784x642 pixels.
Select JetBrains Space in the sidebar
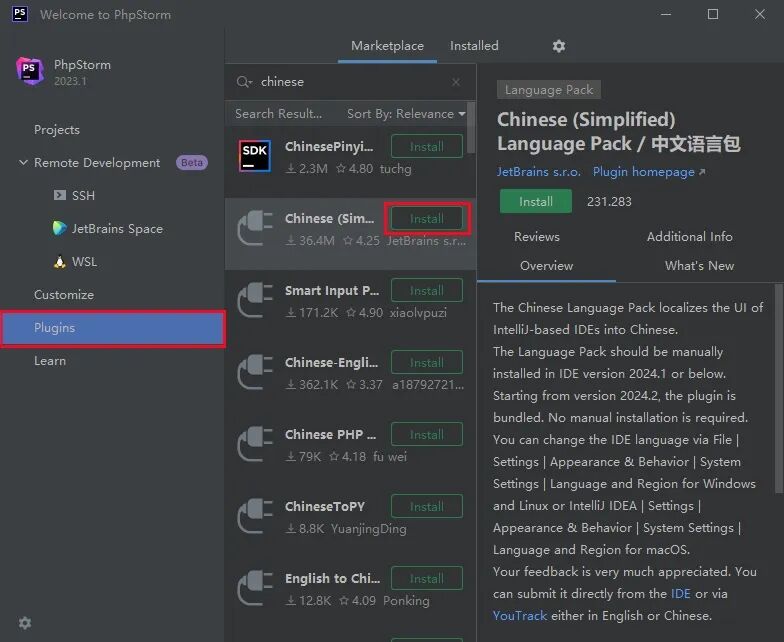click(117, 228)
